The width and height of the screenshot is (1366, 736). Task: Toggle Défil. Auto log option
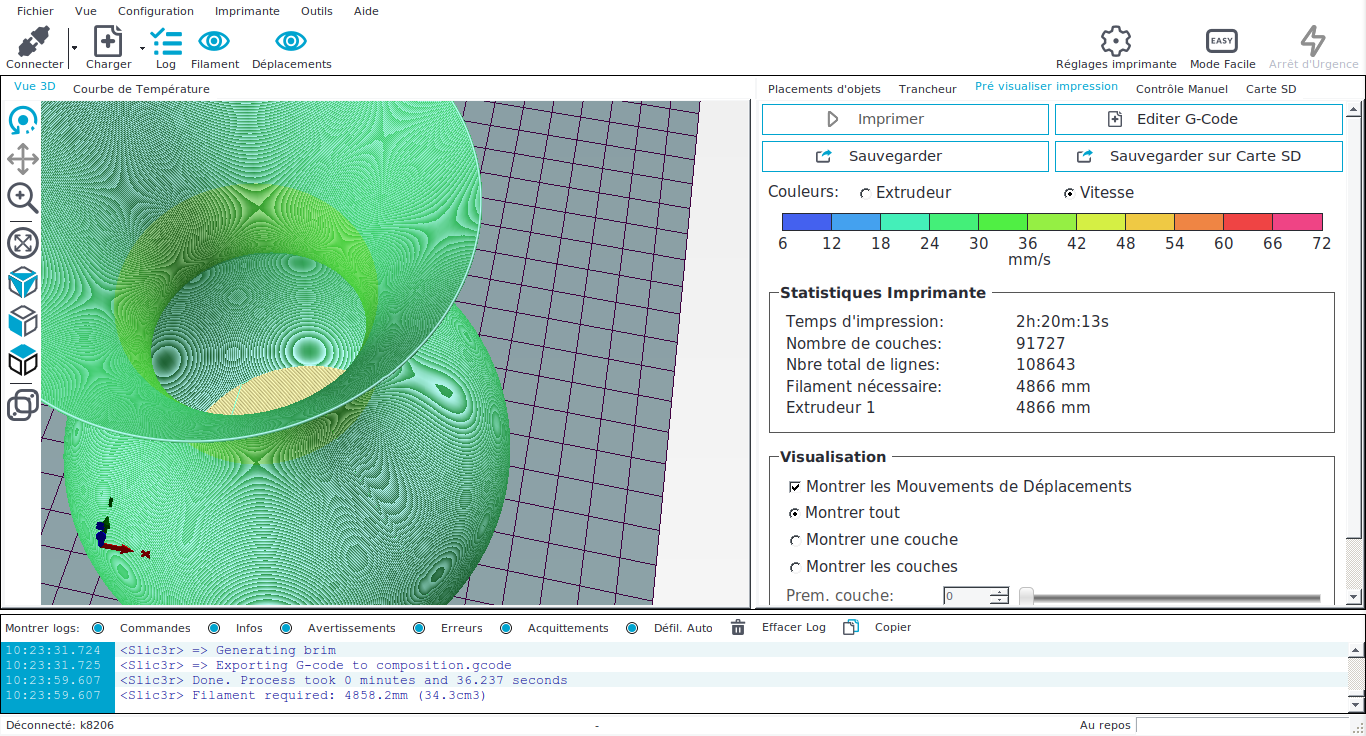[x=632, y=628]
